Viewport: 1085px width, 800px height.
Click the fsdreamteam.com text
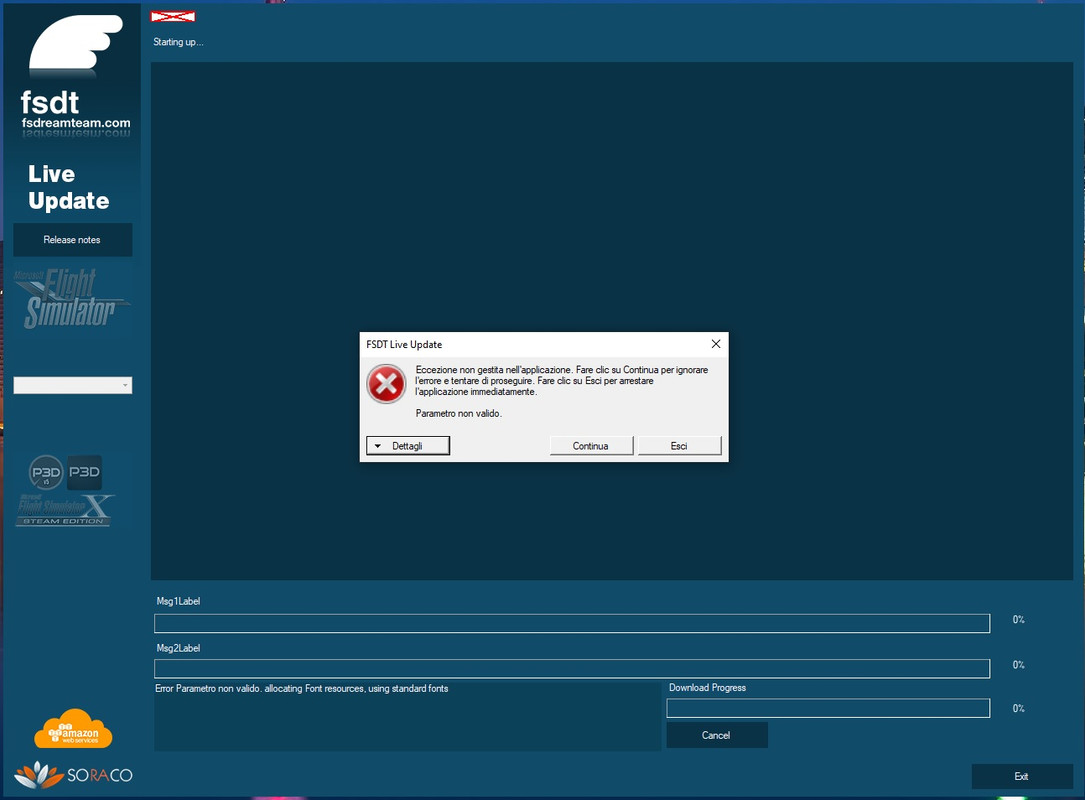coord(76,122)
